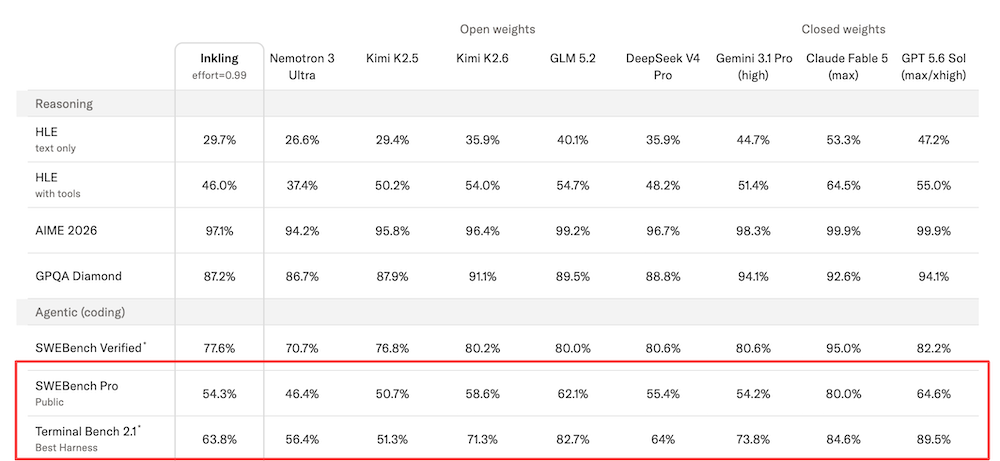Click the Reasoning section row

tap(497, 103)
